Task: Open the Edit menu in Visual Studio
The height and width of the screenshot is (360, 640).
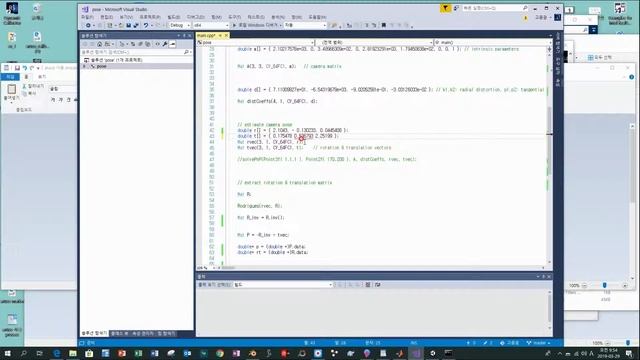Action: click(107, 17)
